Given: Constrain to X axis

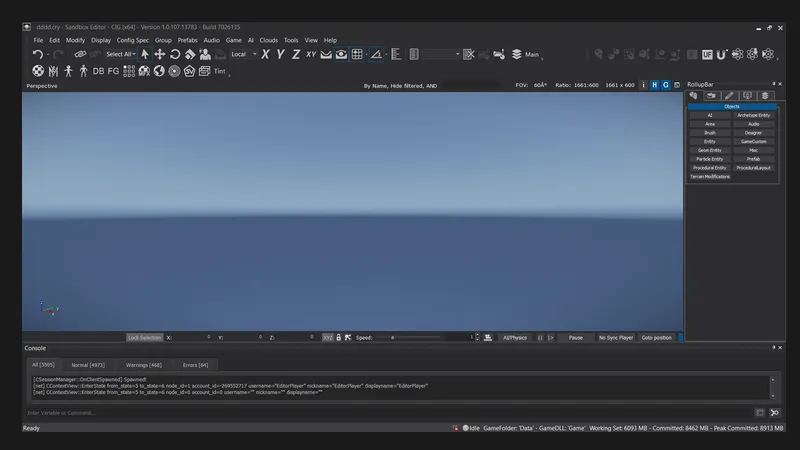Looking at the screenshot, I should point(265,54).
